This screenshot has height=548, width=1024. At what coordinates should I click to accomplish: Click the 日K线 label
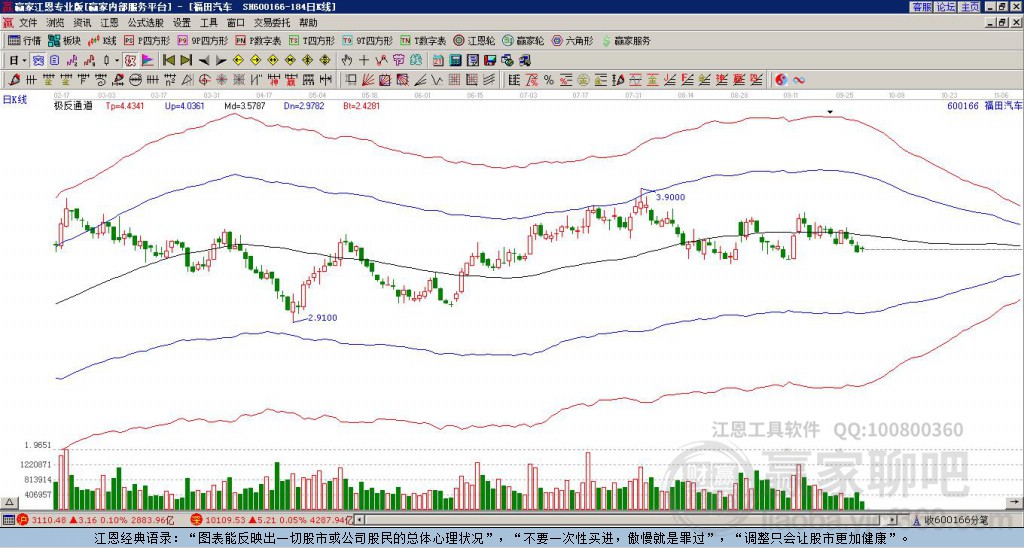click(14, 100)
